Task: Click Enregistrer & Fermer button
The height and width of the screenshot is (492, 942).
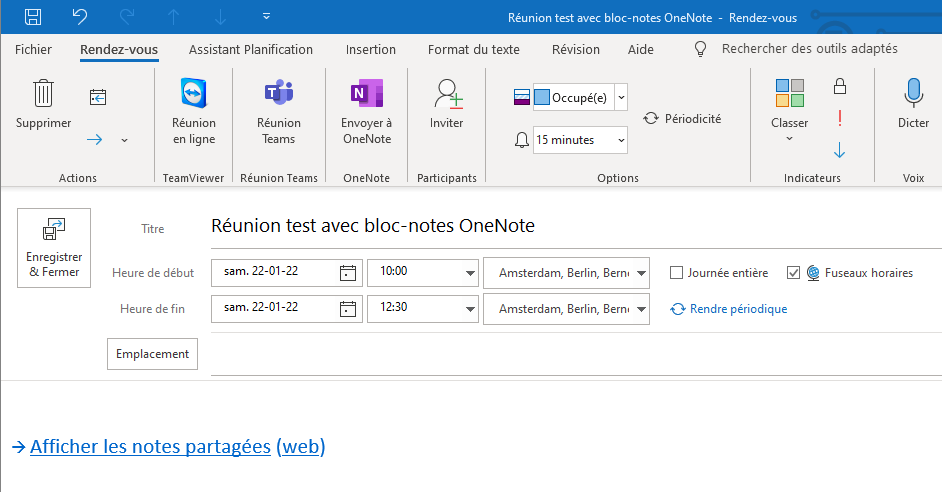Action: pyautogui.click(x=54, y=248)
